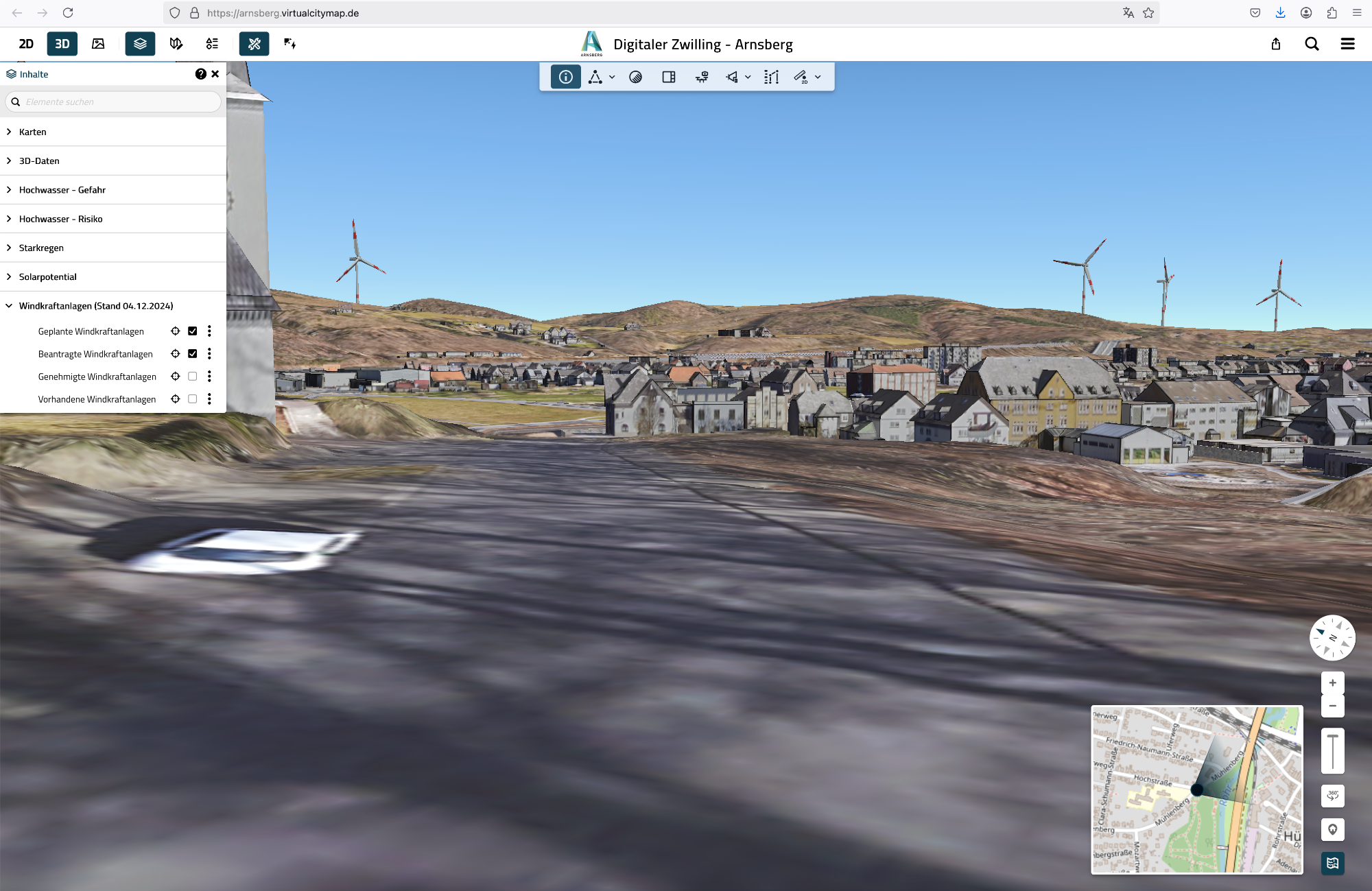Click the zoom in plus button

1332,682
